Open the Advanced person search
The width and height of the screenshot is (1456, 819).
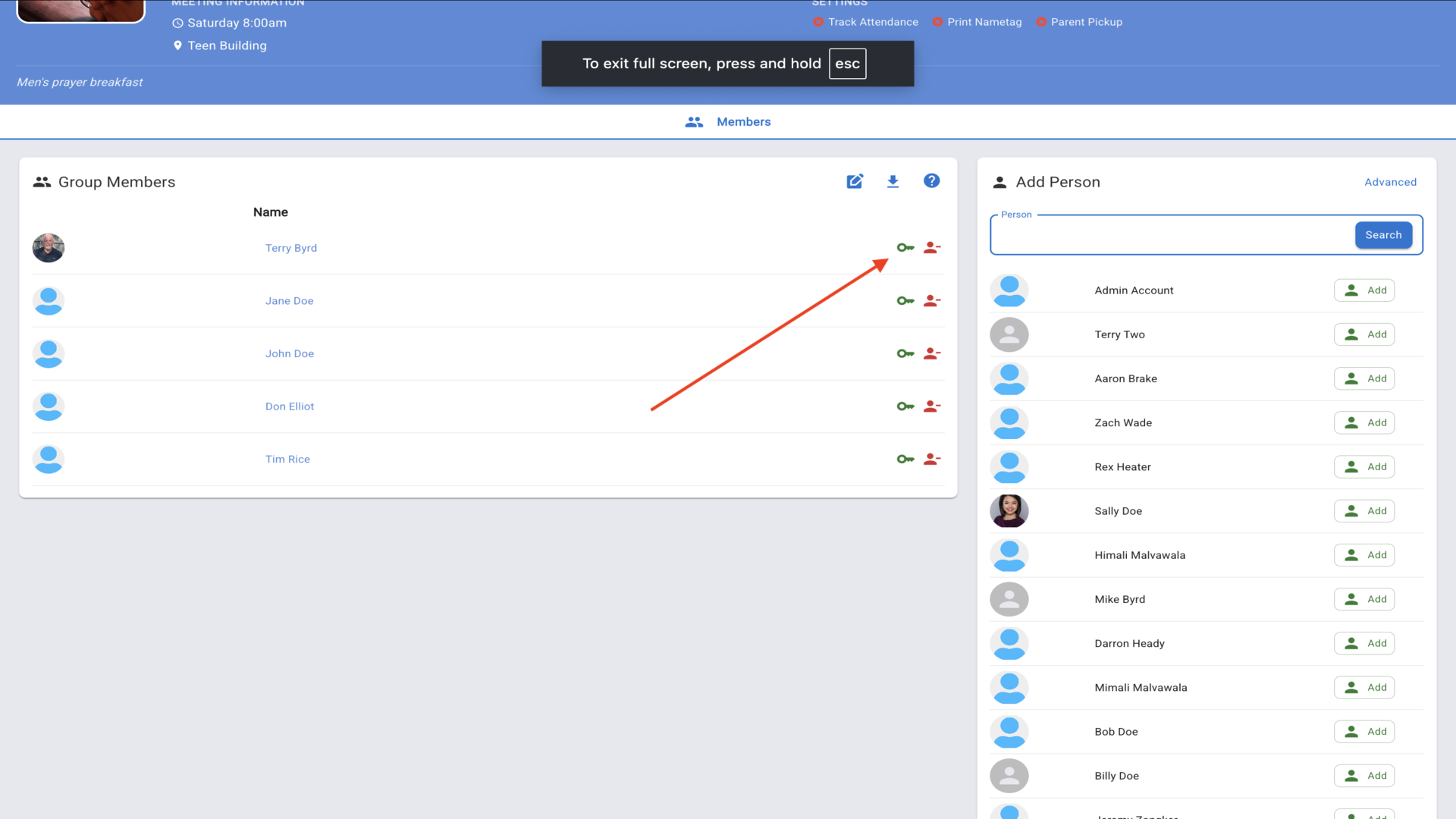pyautogui.click(x=1390, y=182)
